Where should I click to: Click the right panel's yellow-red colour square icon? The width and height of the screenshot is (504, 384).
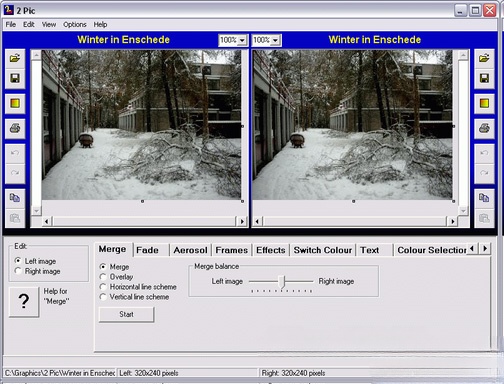coord(484,104)
